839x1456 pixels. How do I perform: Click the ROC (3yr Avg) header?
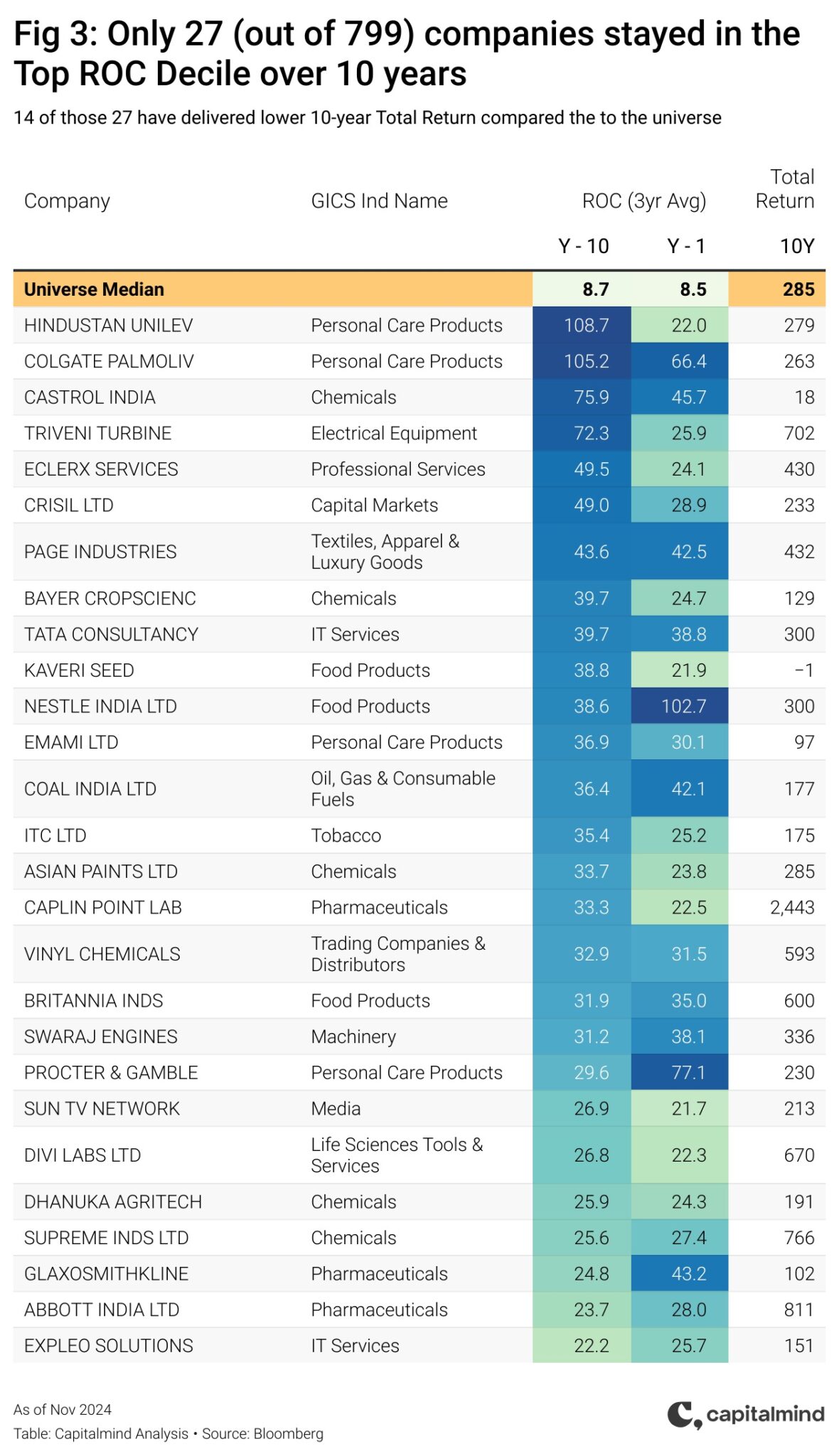[643, 201]
